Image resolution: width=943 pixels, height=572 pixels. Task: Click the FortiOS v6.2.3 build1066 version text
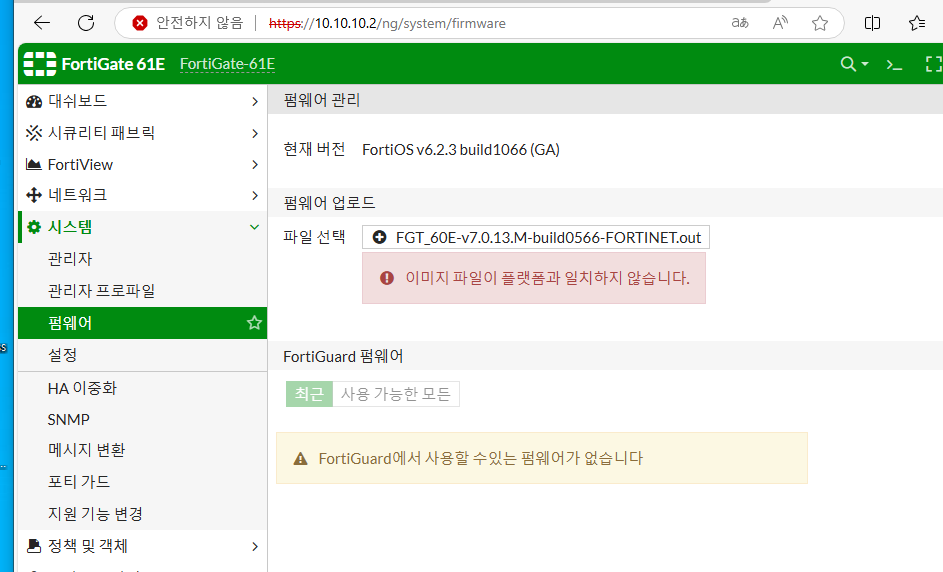click(461, 150)
